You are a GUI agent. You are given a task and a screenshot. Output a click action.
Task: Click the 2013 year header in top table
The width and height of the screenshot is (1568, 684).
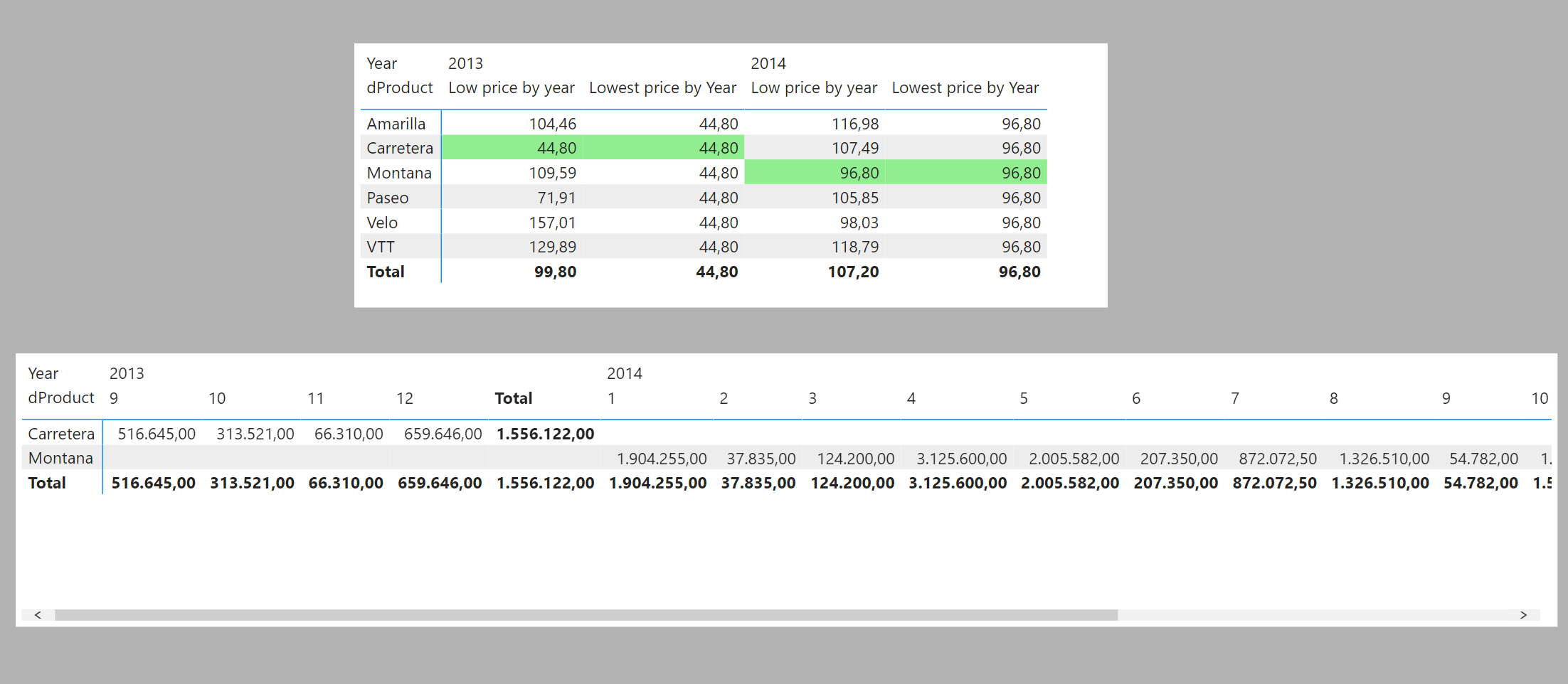tap(465, 63)
